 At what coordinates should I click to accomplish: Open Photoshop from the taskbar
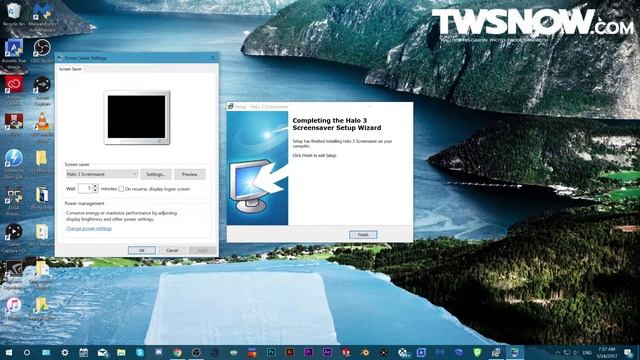[271, 352]
